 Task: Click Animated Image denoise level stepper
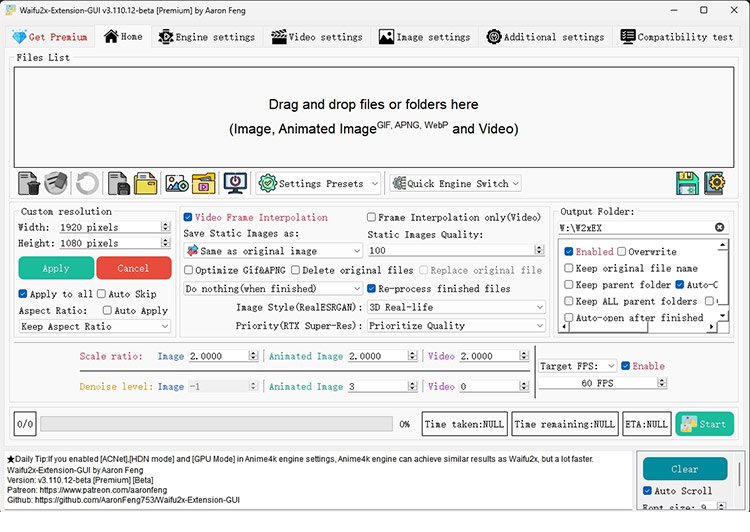pos(412,386)
